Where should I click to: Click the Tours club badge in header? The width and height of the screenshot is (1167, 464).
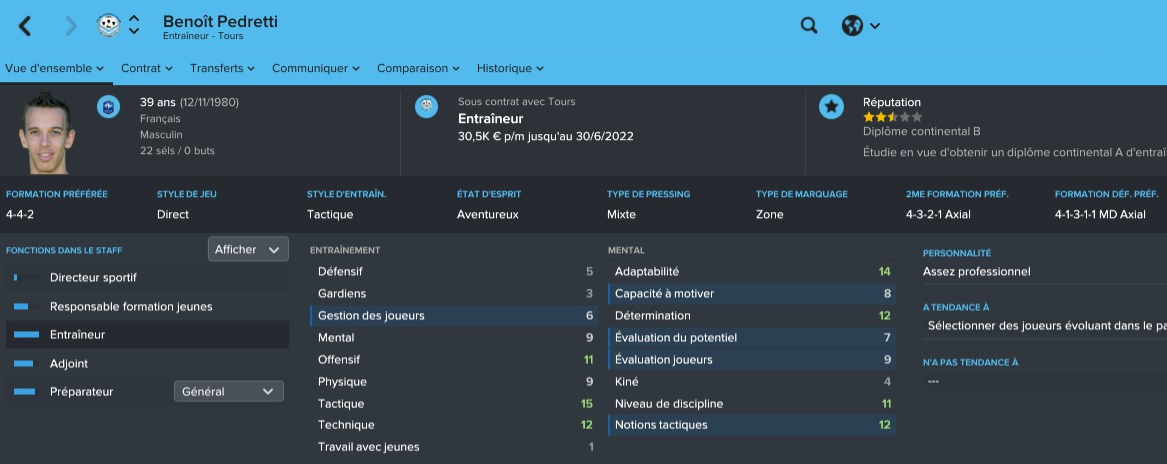pos(108,26)
